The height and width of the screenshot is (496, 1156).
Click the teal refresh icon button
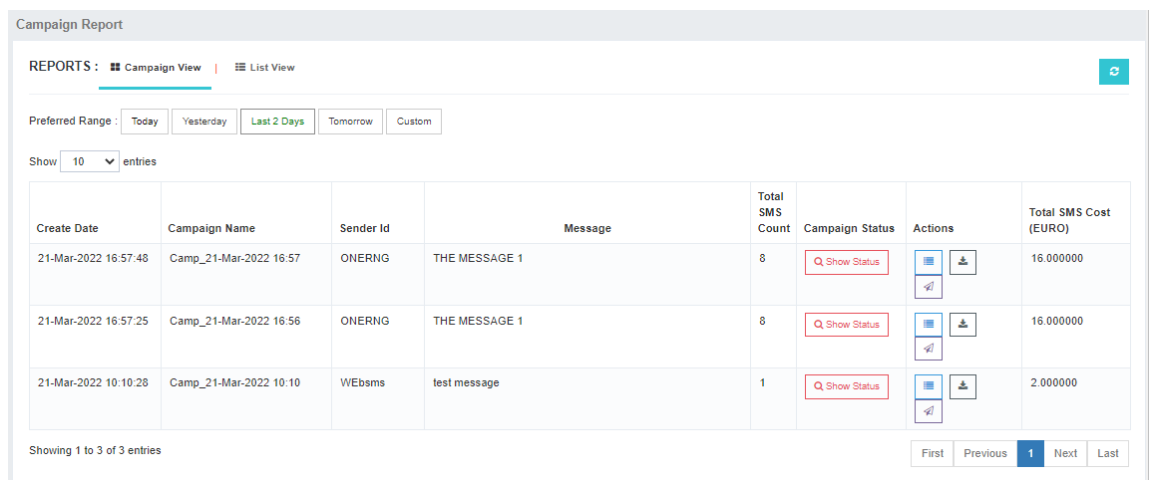[x=1113, y=72]
